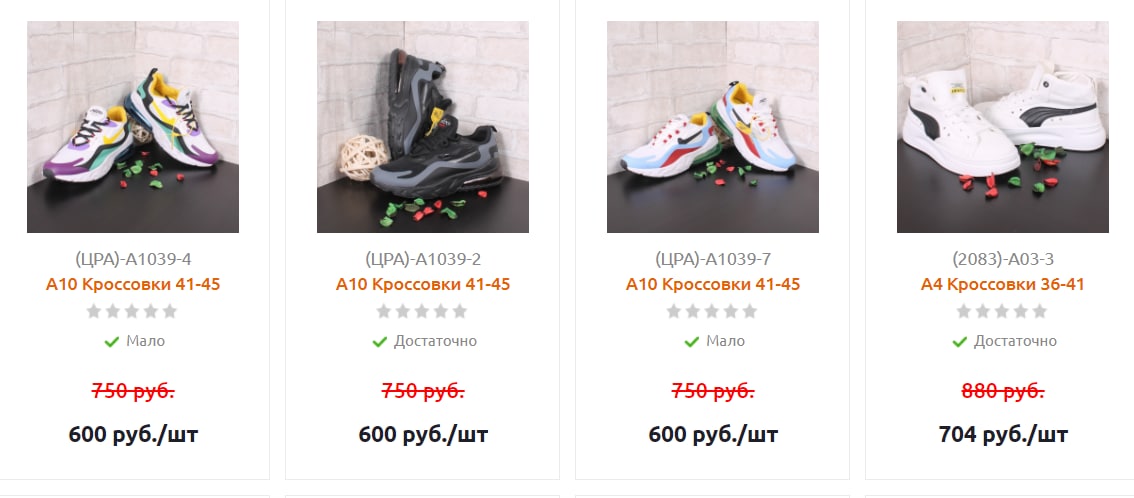Viewport: 1134px width, 498px height.
Task: Open the product link under code (ЦРА)-A1039-2
Action: pyautogui.click(x=423, y=284)
